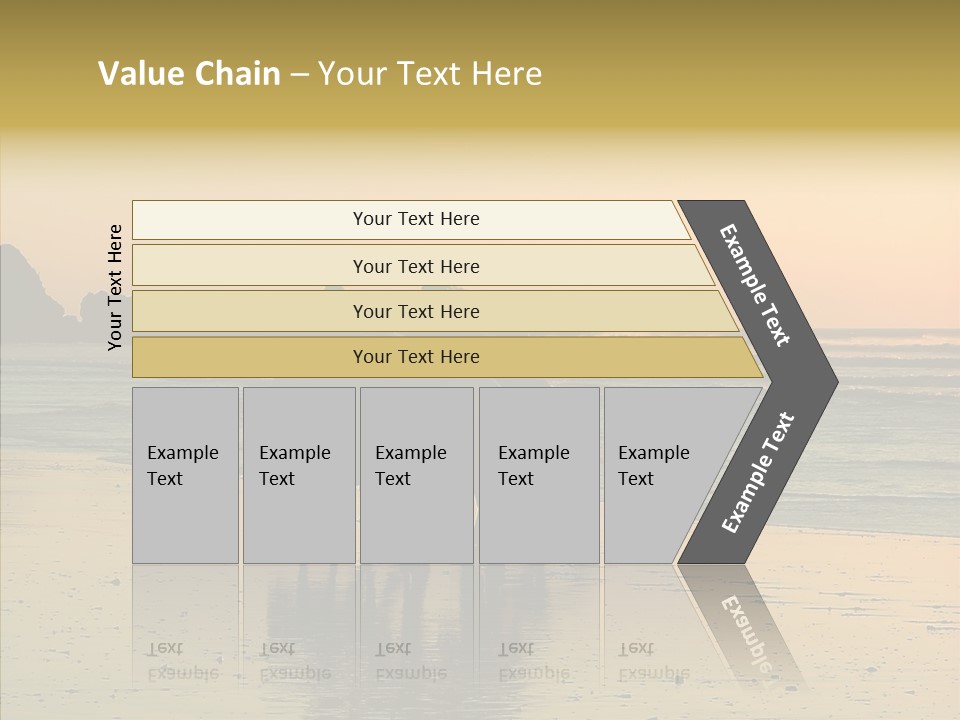This screenshot has height=720, width=960.
Task: Click the bold "Value Chain" words in the slide title
Action: coord(189,74)
